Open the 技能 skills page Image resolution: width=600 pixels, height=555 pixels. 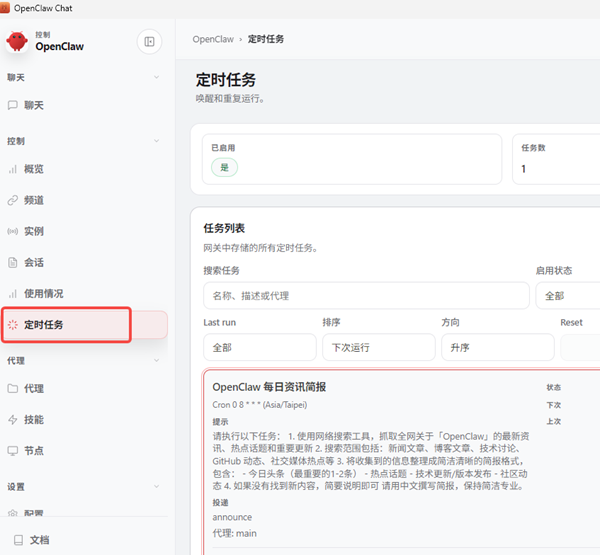pos(34,419)
